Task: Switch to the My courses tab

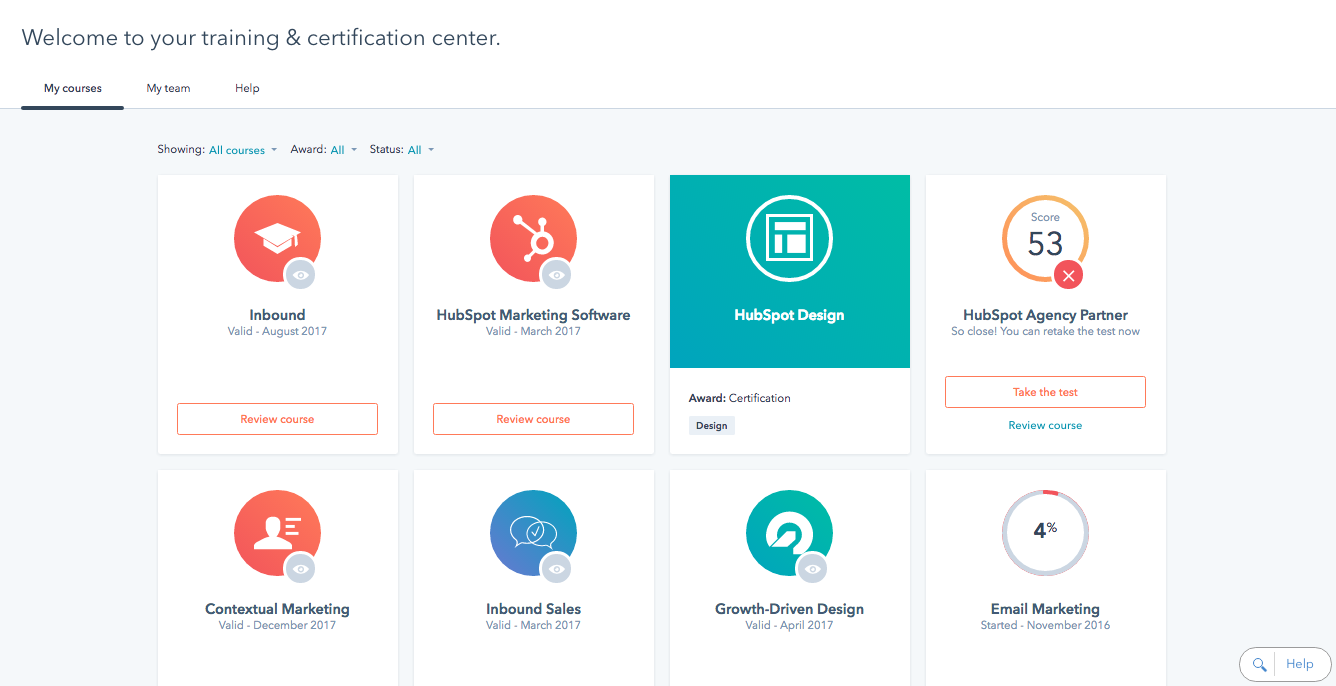Action: pyautogui.click(x=73, y=88)
